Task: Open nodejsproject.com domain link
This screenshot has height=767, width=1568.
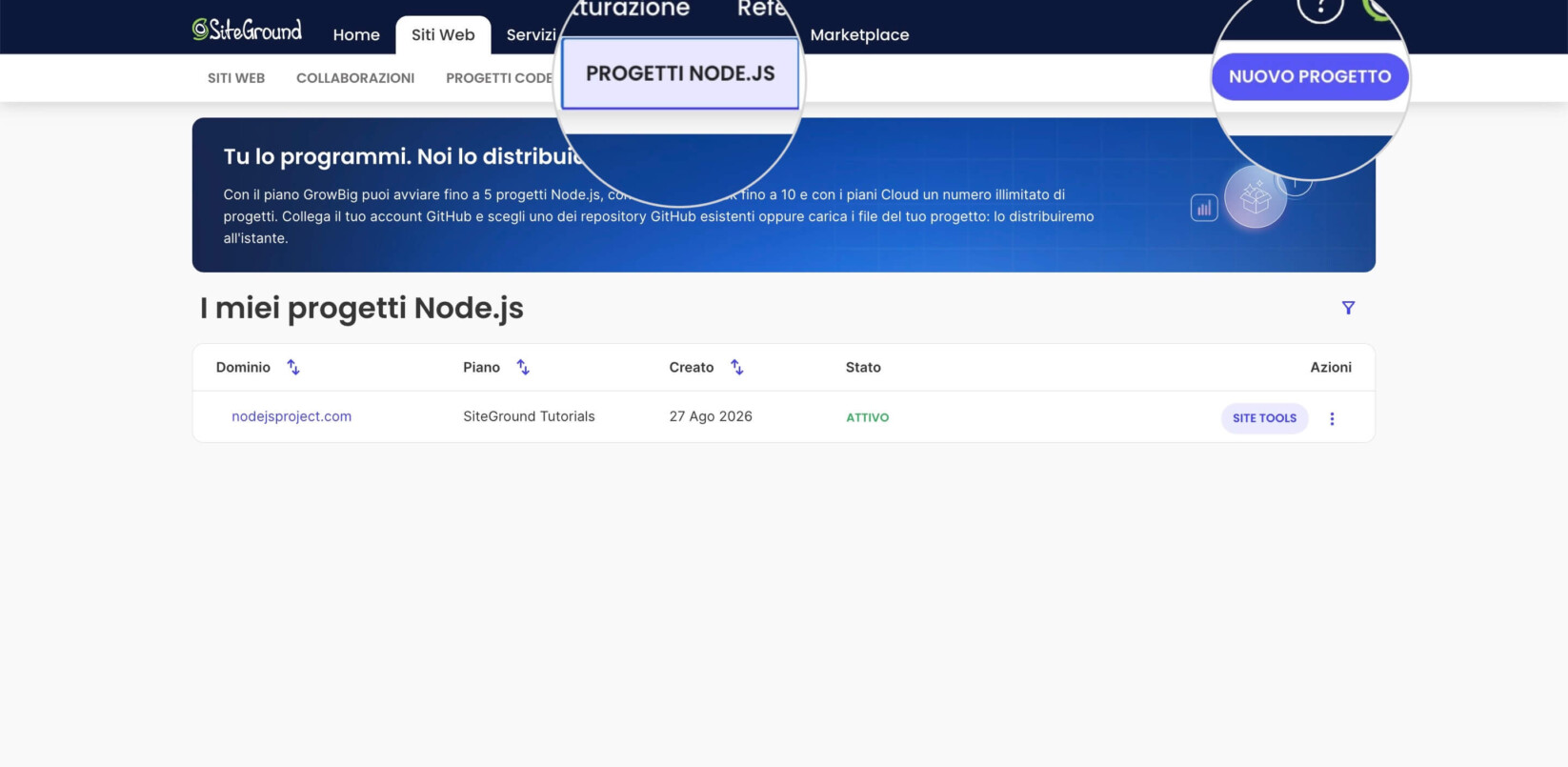Action: click(291, 416)
